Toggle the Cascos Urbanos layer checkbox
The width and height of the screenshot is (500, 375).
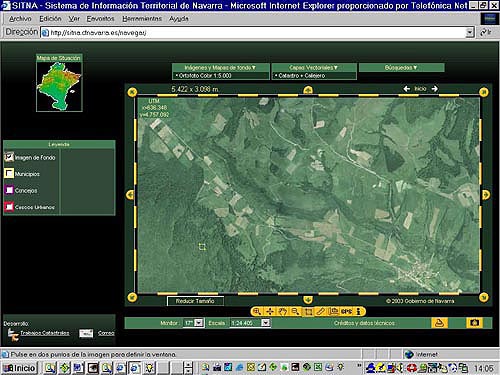coord(9,207)
